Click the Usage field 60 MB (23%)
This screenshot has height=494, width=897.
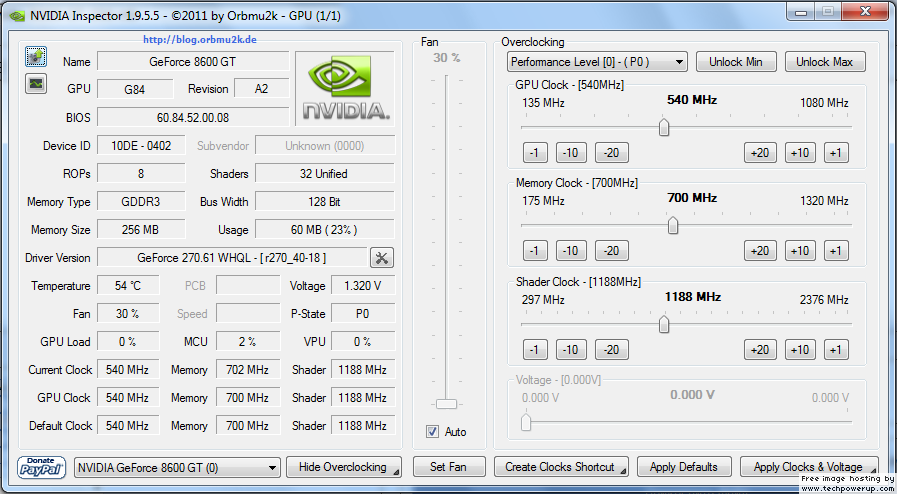[x=324, y=230]
